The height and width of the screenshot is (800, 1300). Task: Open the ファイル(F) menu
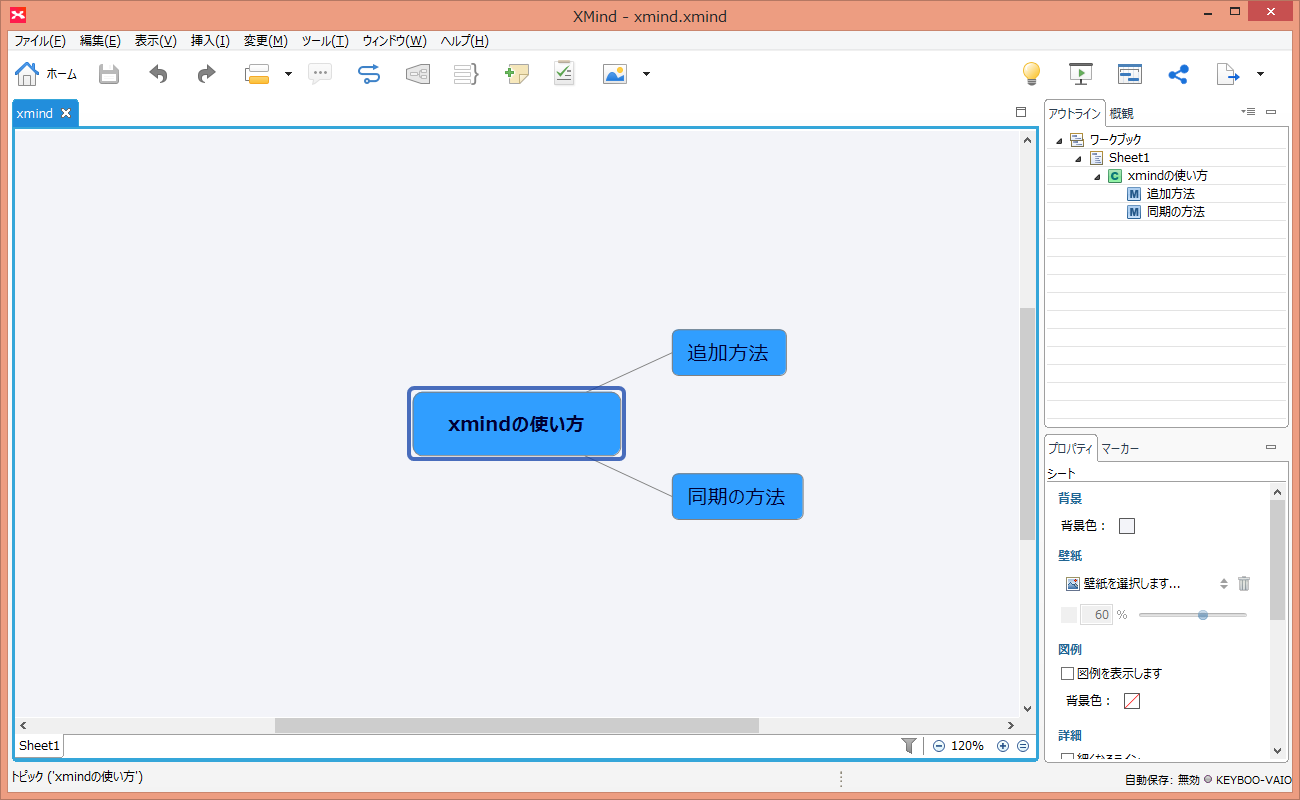pyautogui.click(x=40, y=41)
